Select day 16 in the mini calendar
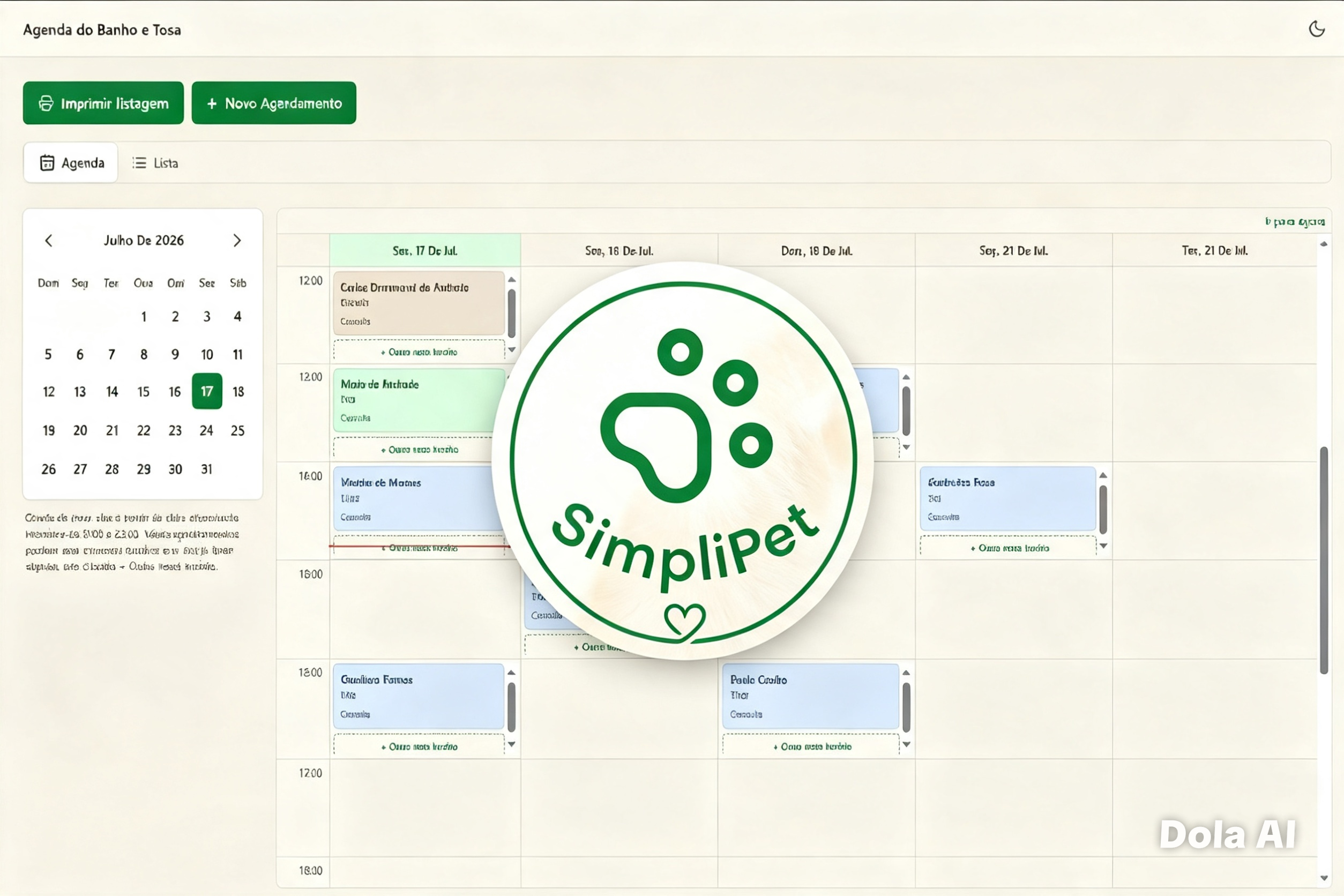Screen dimensions: 1344x896 coord(175,392)
